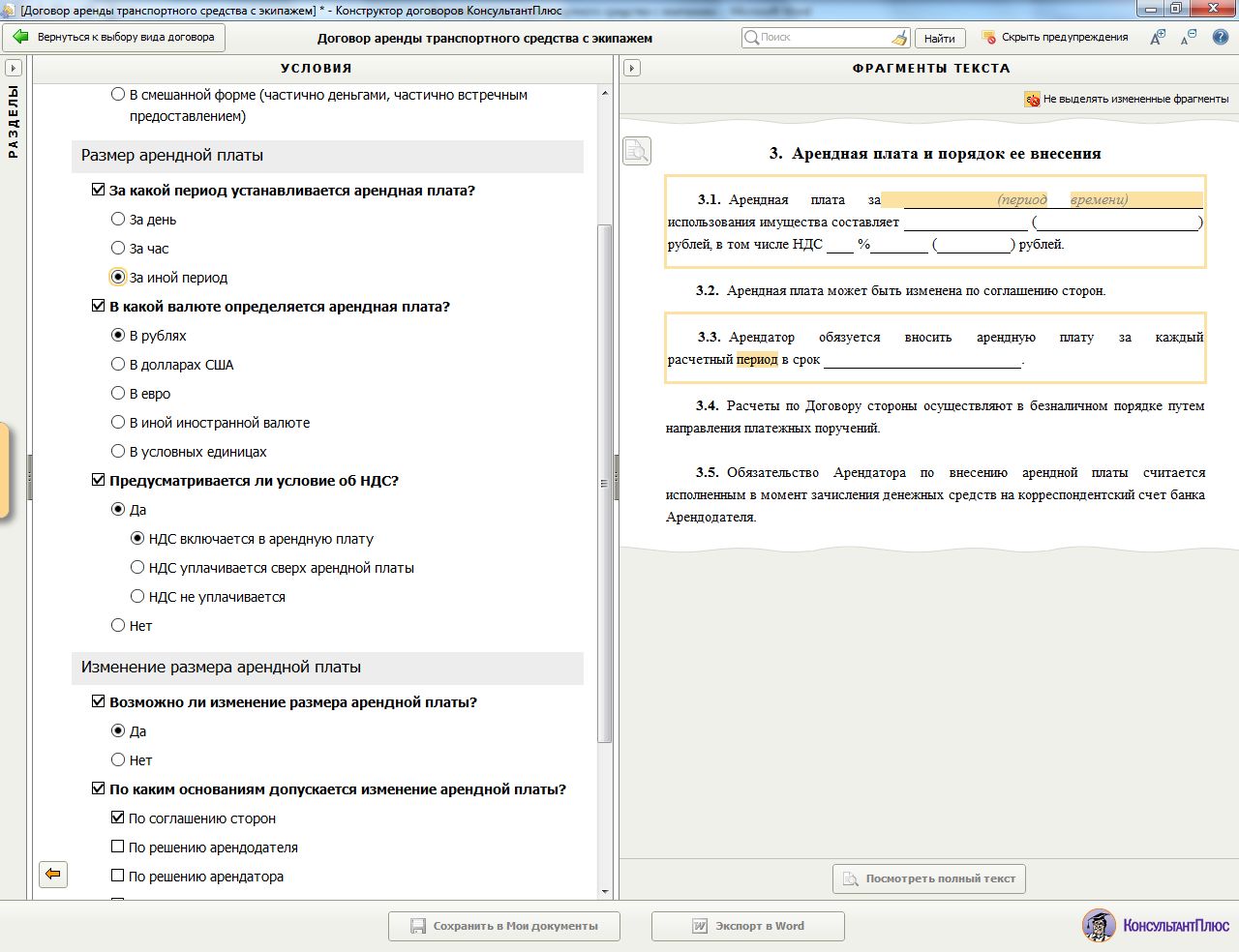
Task: Choose В иной иностранной валюте
Action: click(118, 422)
